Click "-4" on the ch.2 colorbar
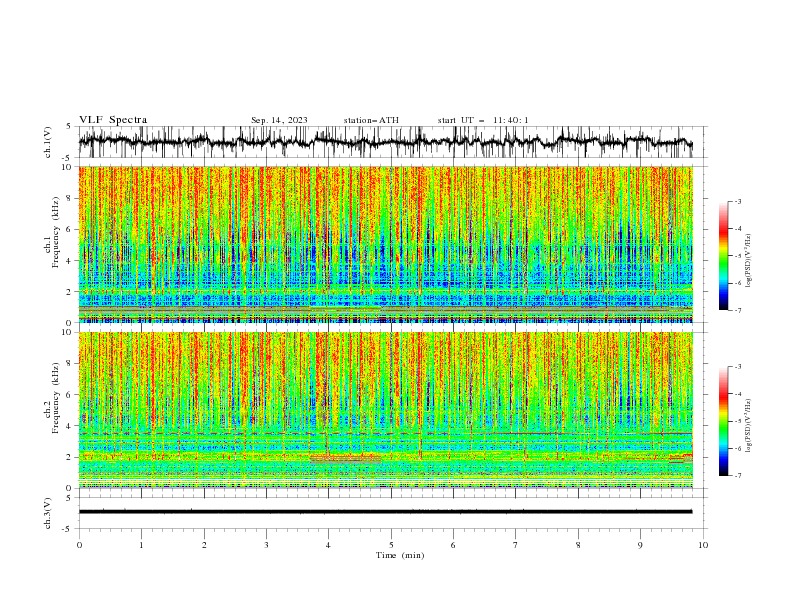 737,394
